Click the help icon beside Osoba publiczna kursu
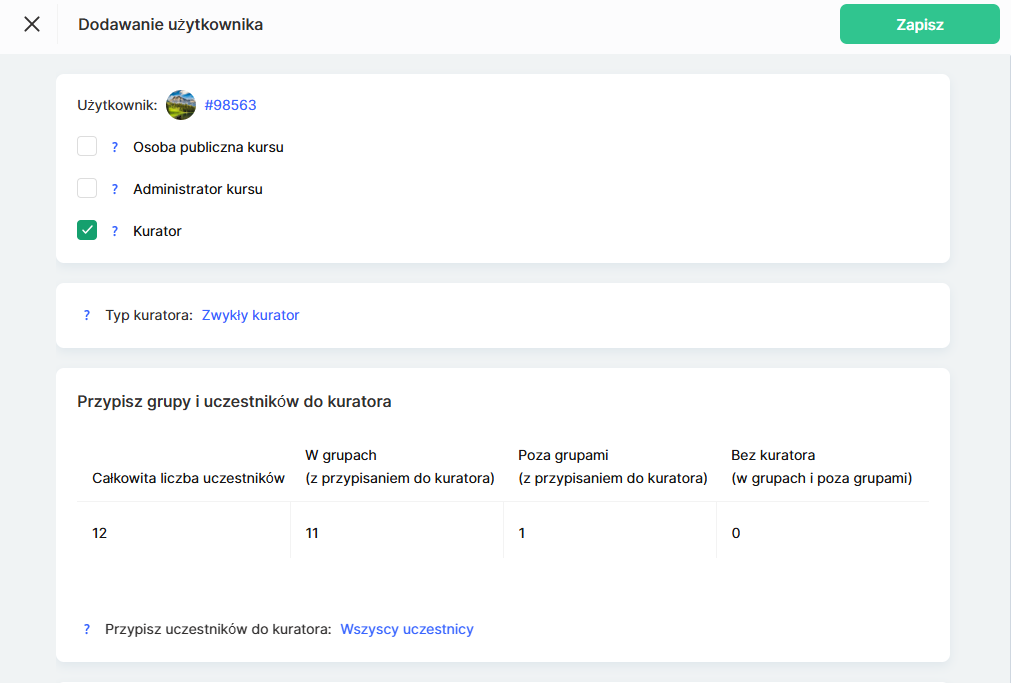The width and height of the screenshot is (1011, 683). coord(115,147)
